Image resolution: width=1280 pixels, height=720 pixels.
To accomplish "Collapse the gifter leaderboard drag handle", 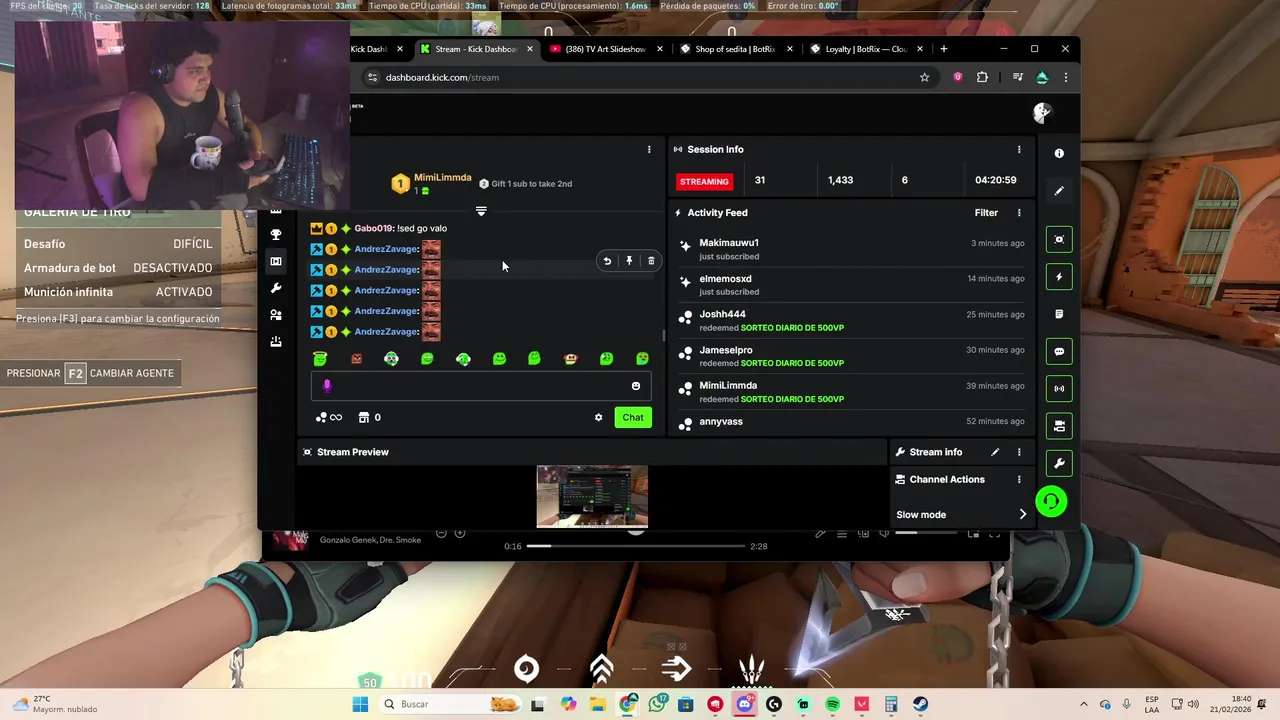I will (481, 211).
